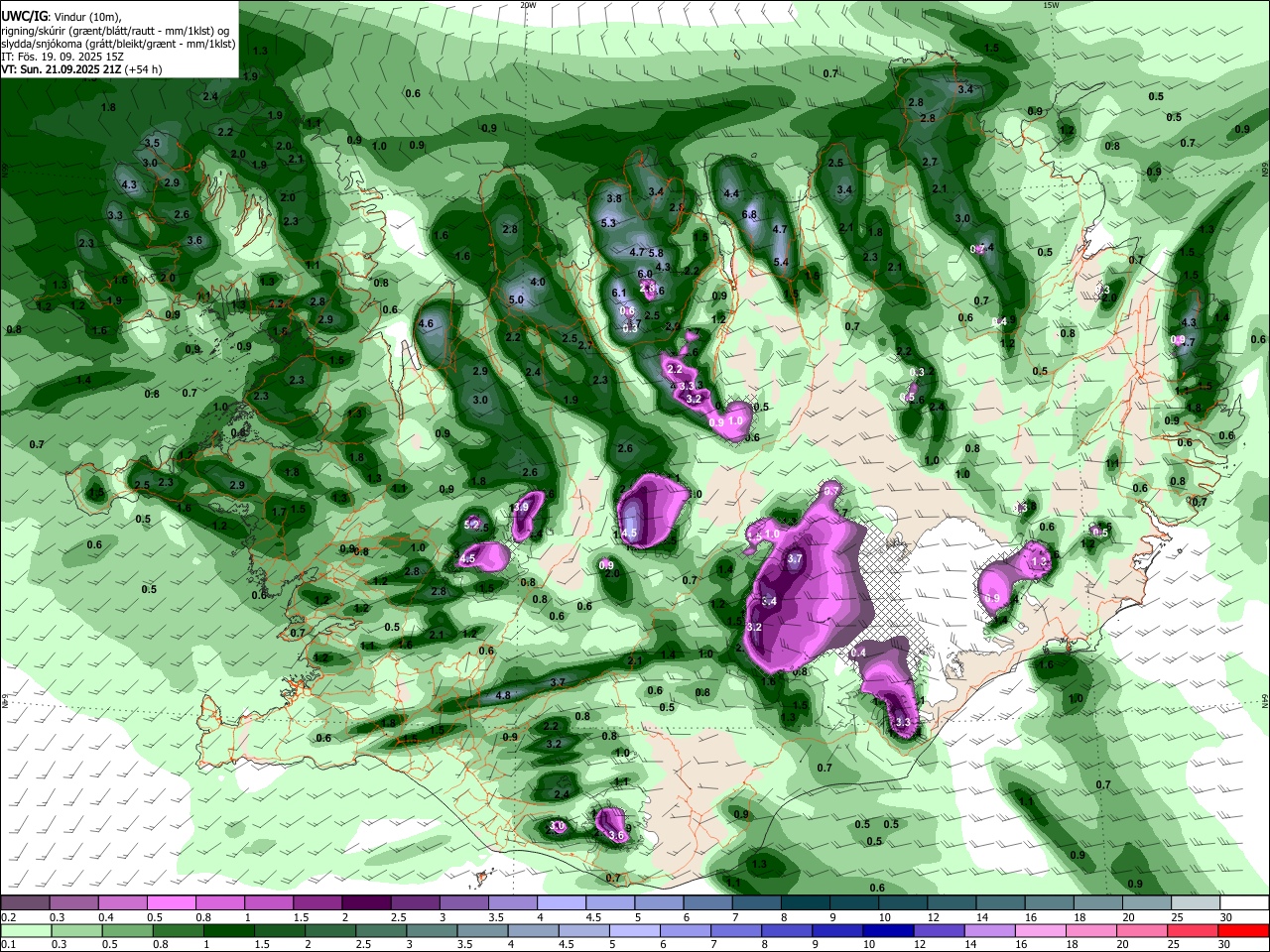Image resolution: width=1270 pixels, height=952 pixels.
Task: Click the '6.0' precipitation value on the map
Action: [645, 274]
